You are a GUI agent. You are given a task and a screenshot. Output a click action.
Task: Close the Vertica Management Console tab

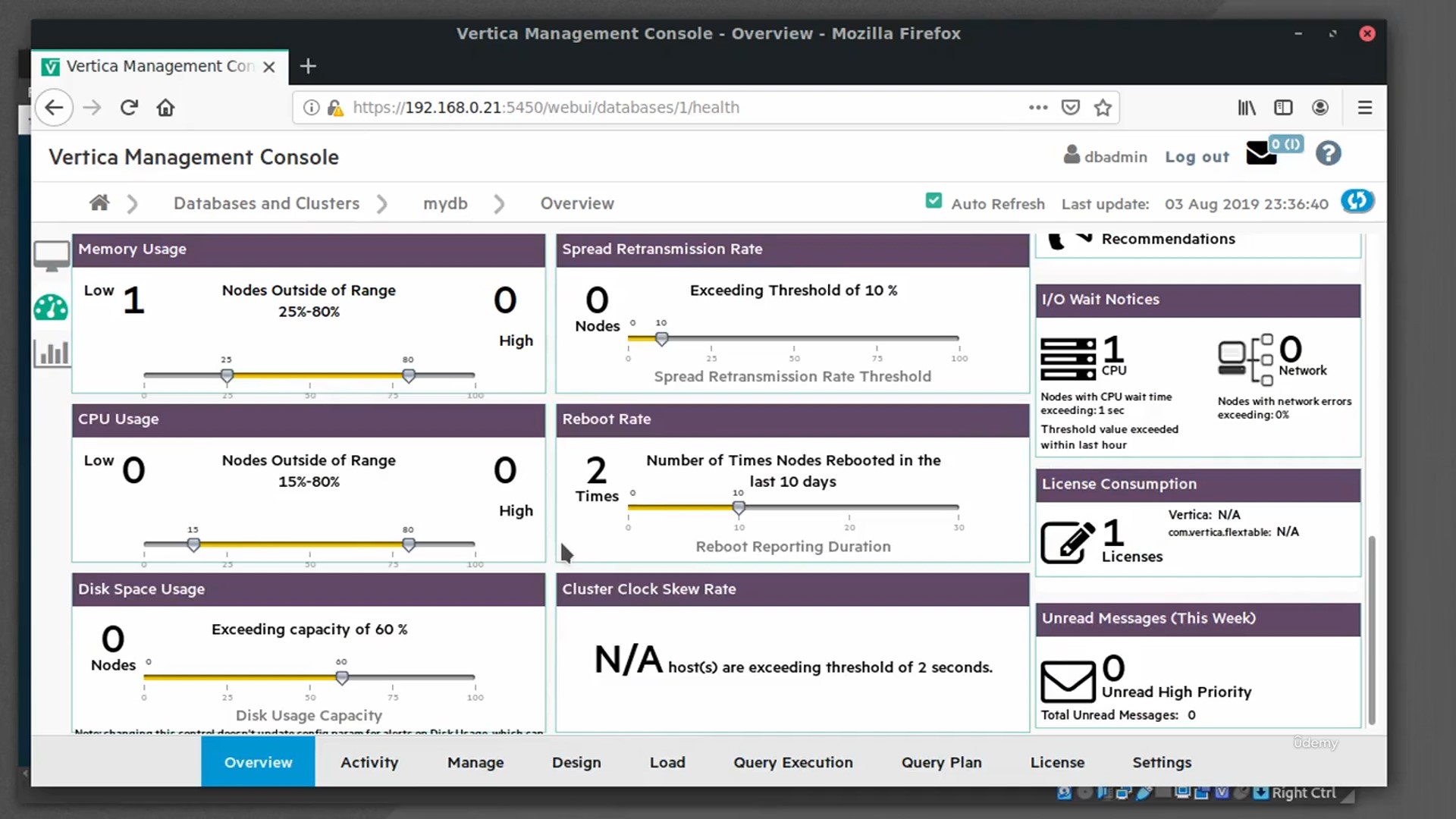pyautogui.click(x=268, y=67)
